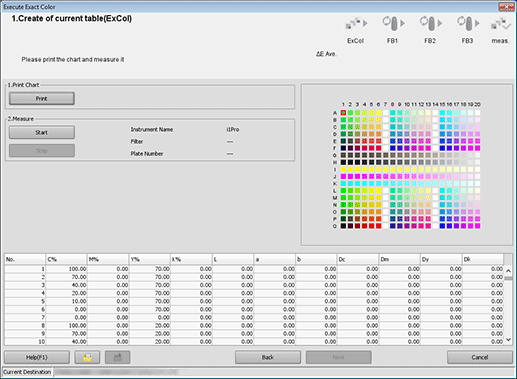This screenshot has height=379, width=517.
Task: Click the Dy column header
Action: 441,259
